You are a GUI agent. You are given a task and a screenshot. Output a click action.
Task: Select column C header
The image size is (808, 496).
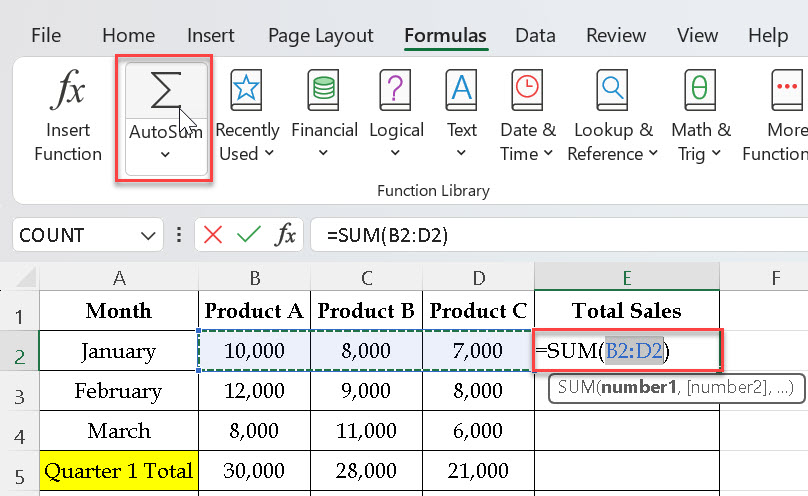[x=366, y=278]
